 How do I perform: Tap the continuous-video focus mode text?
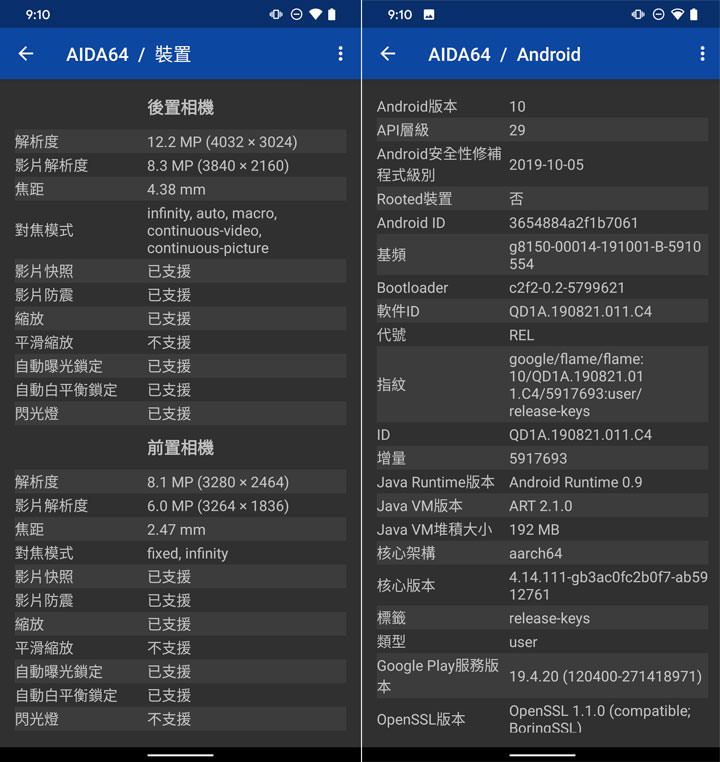click(205, 230)
